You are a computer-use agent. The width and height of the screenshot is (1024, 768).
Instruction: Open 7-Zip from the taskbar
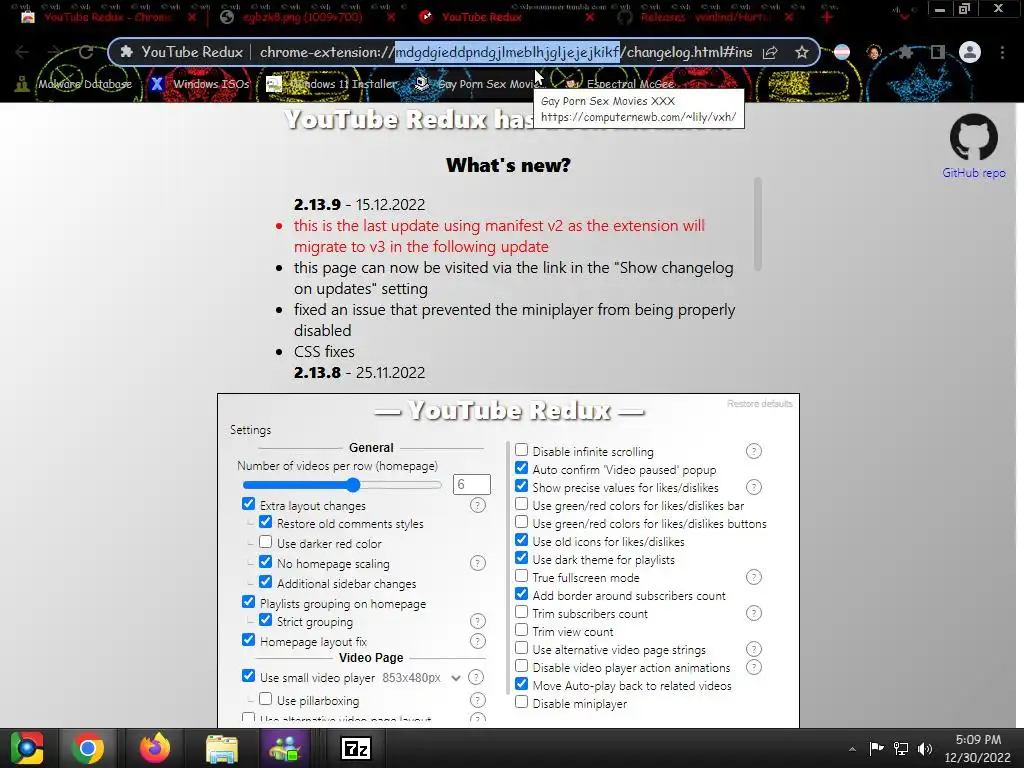[357, 748]
